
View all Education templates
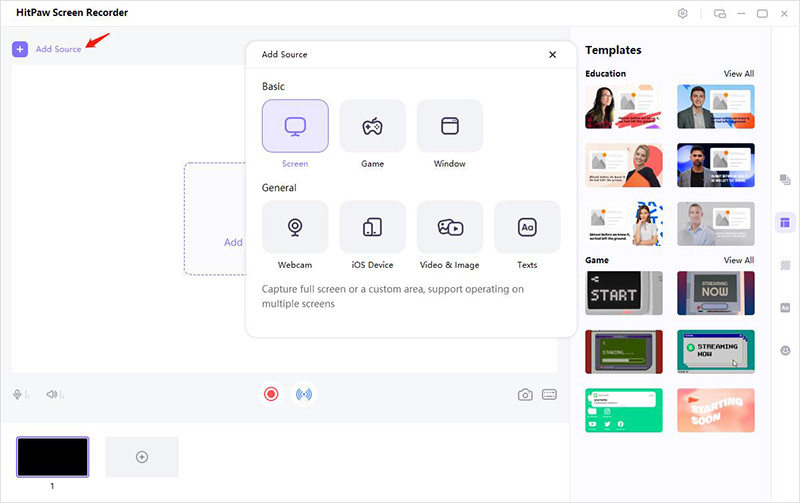[x=738, y=74]
